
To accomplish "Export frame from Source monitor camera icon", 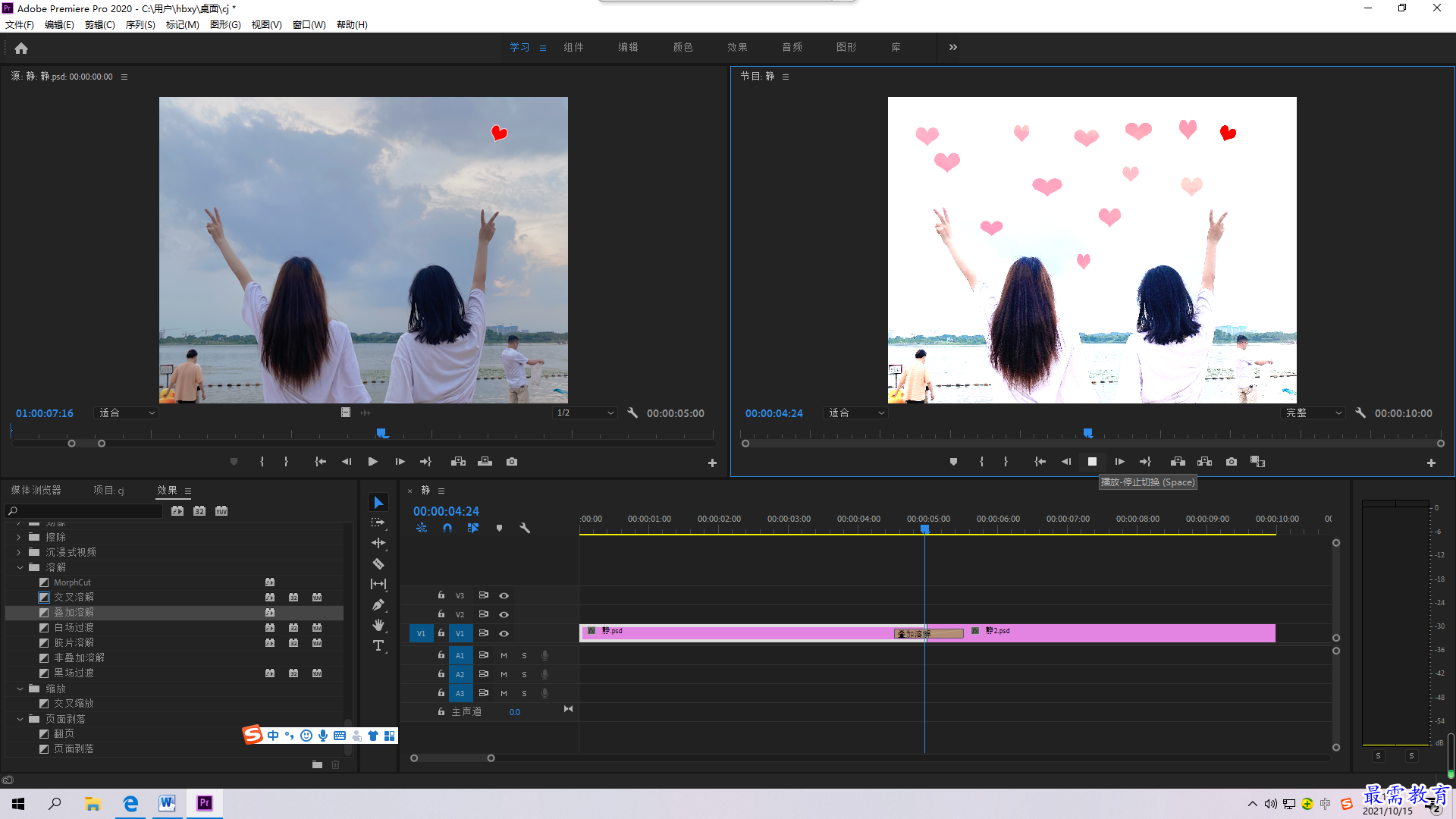I will coord(512,462).
